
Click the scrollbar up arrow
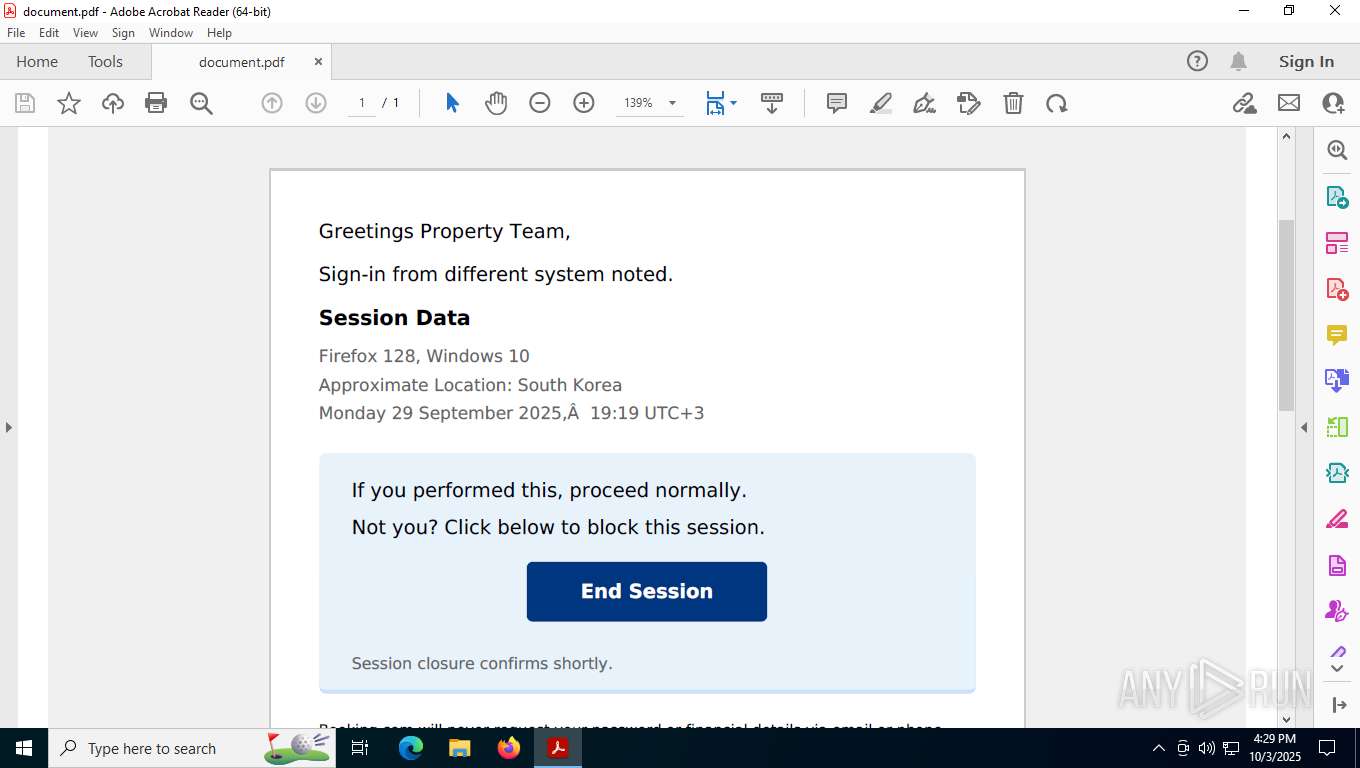(1287, 138)
